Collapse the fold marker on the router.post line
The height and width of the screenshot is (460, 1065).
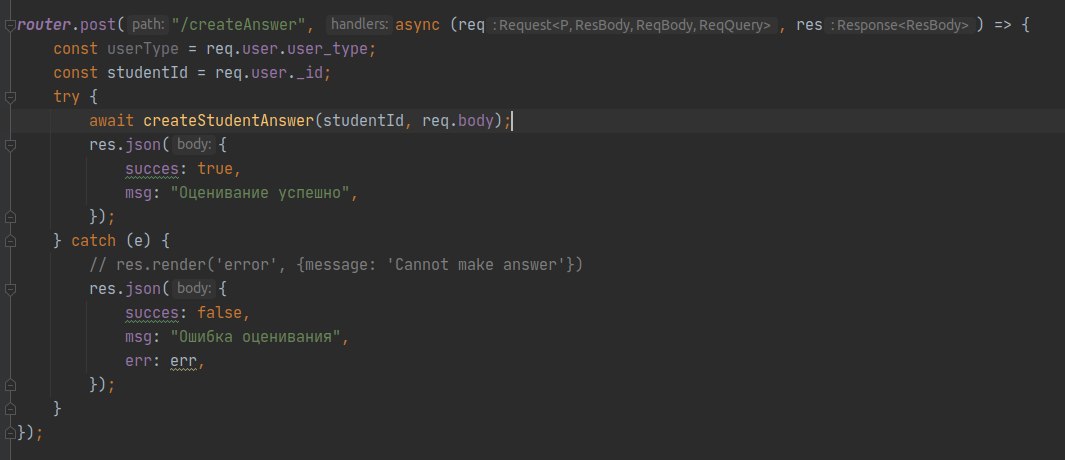tap(10, 26)
